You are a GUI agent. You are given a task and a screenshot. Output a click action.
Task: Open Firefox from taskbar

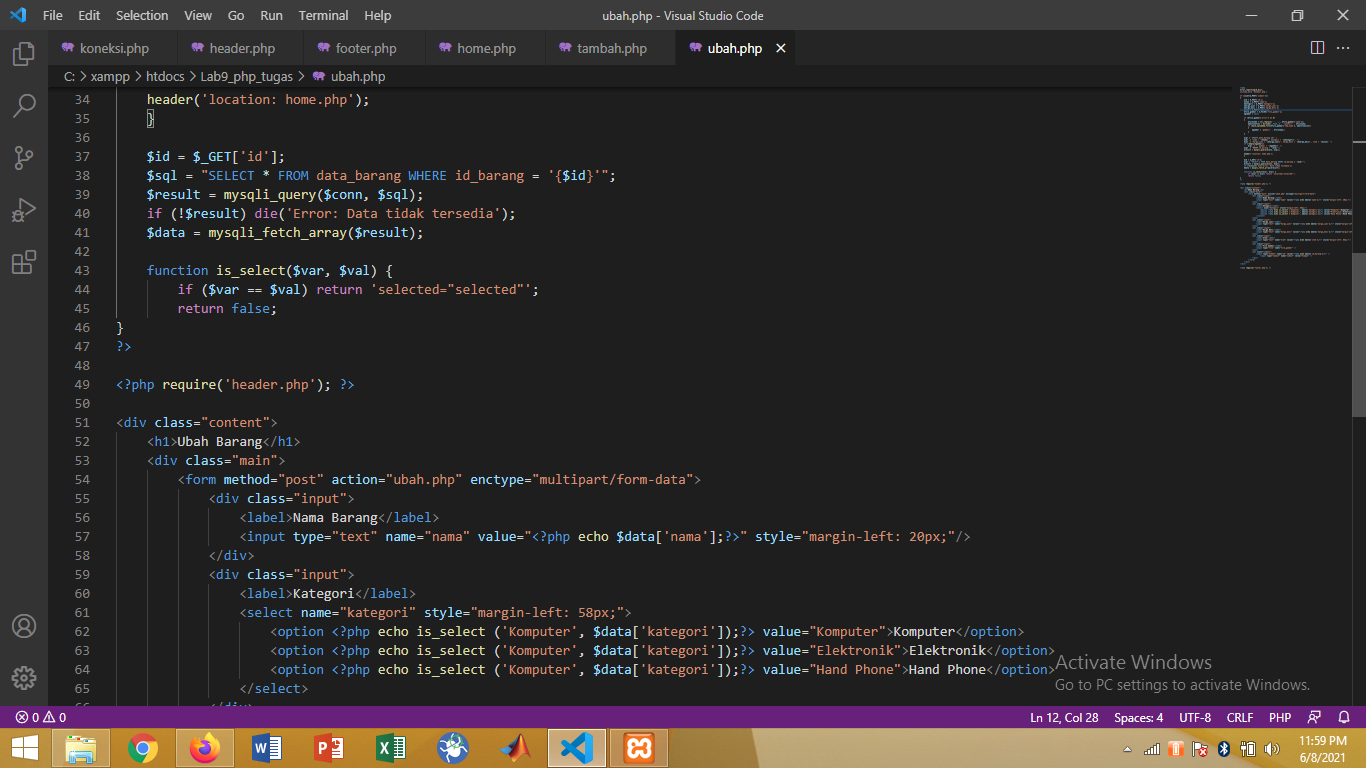(x=205, y=748)
